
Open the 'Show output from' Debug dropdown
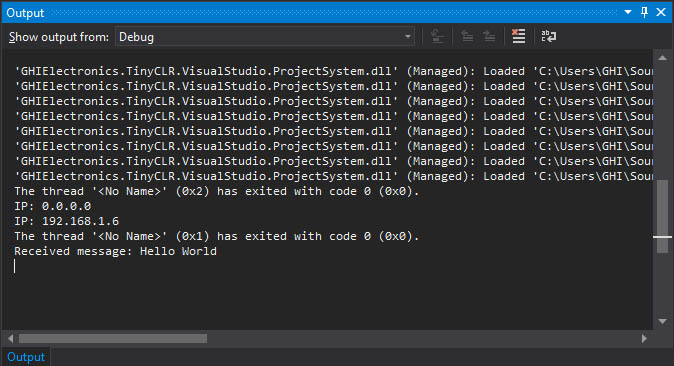[265, 37]
